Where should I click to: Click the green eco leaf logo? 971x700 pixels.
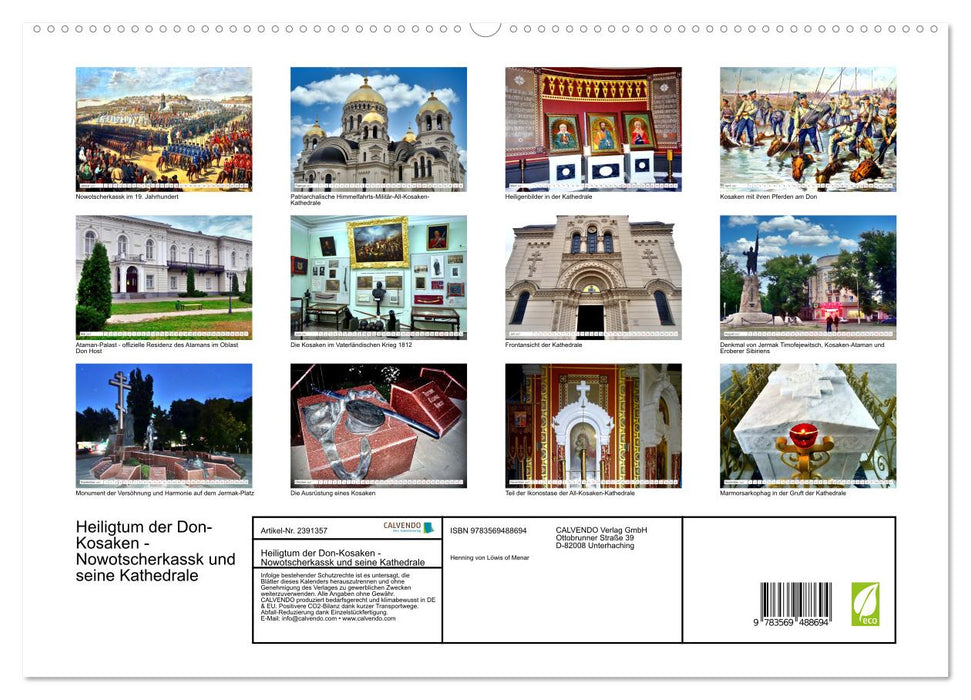tap(865, 604)
